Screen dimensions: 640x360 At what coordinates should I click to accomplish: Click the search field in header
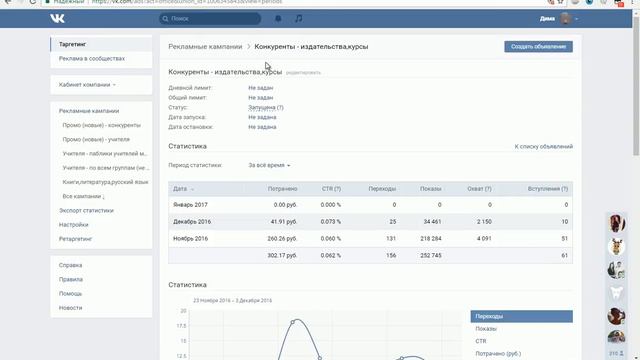210,18
